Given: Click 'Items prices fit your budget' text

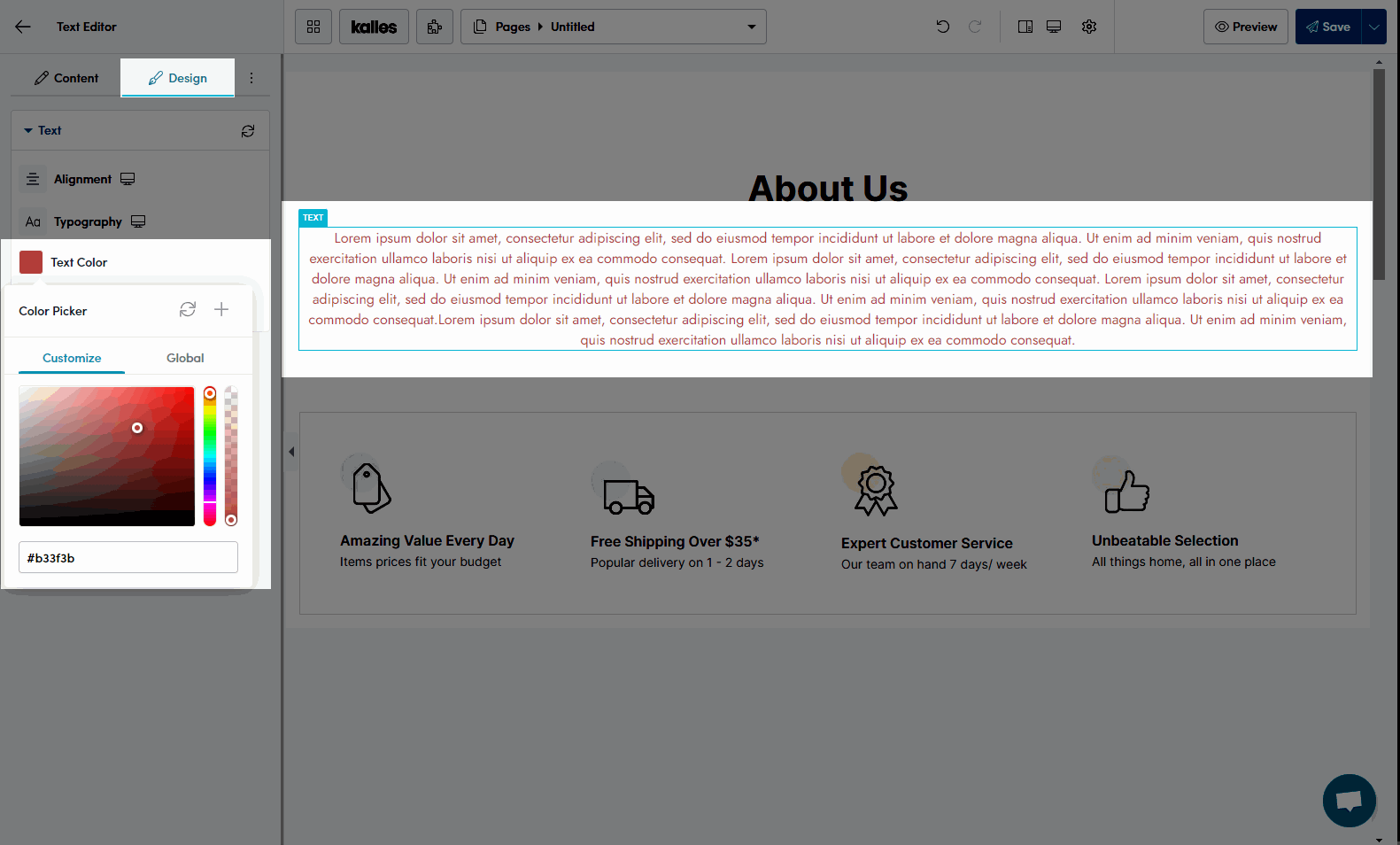Looking at the screenshot, I should pos(421,562).
